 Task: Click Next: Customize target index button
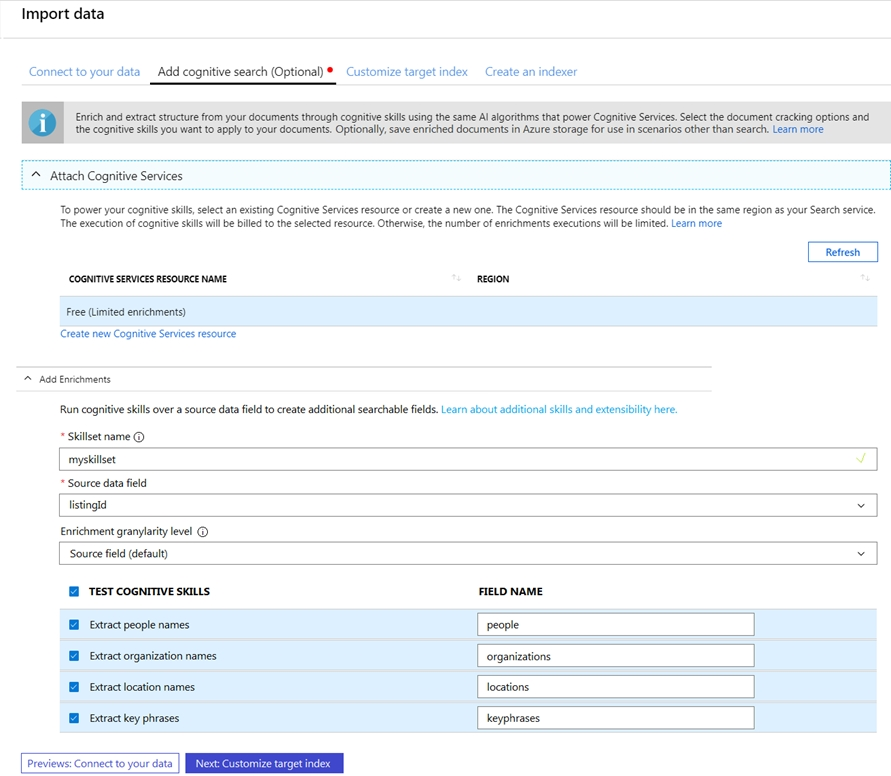point(264,764)
